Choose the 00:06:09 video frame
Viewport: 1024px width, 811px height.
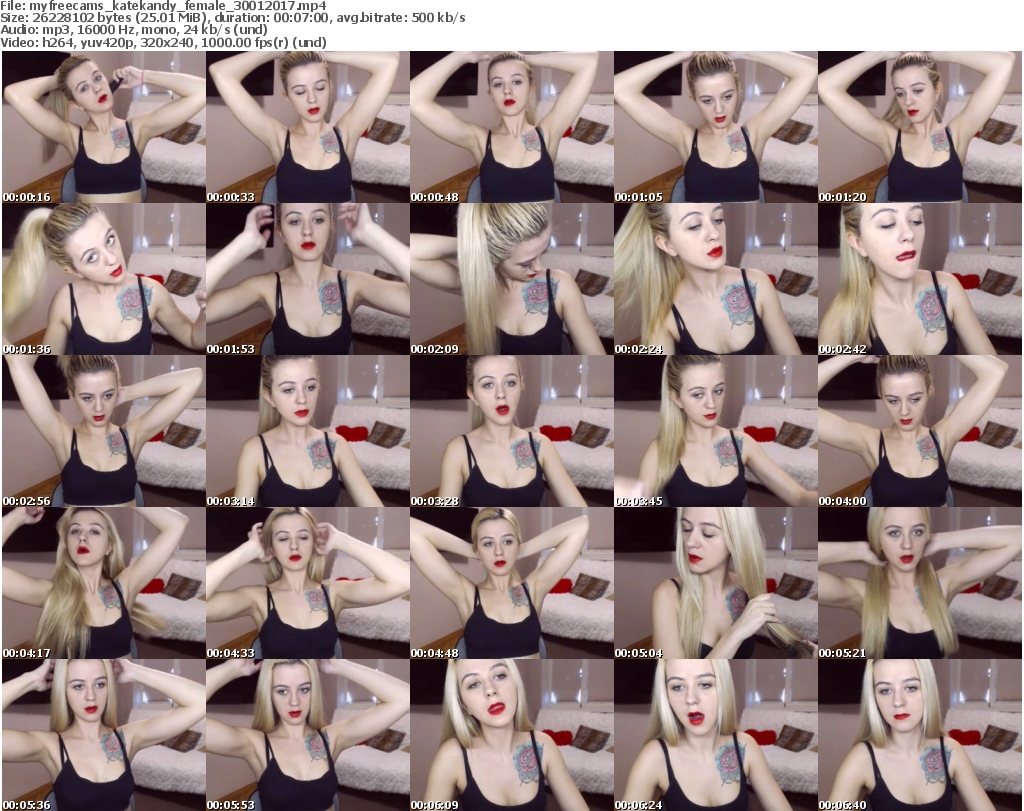[x=511, y=735]
